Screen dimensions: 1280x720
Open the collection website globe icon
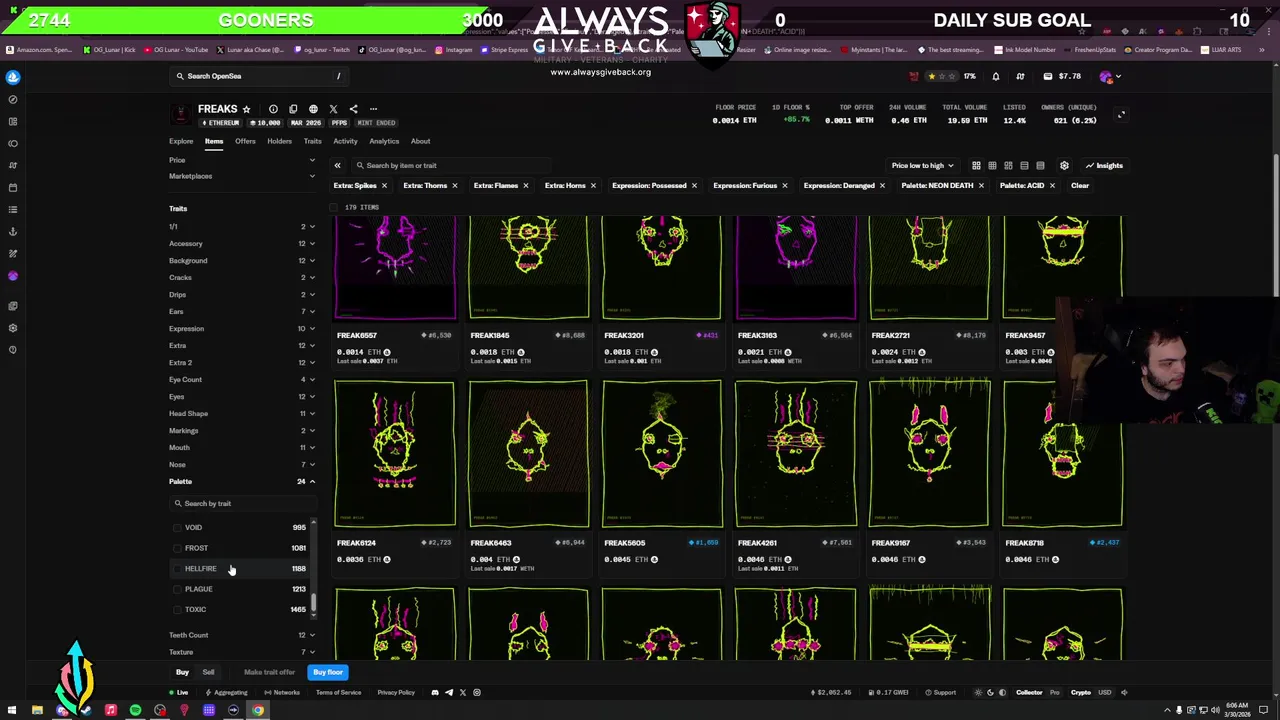[x=313, y=109]
